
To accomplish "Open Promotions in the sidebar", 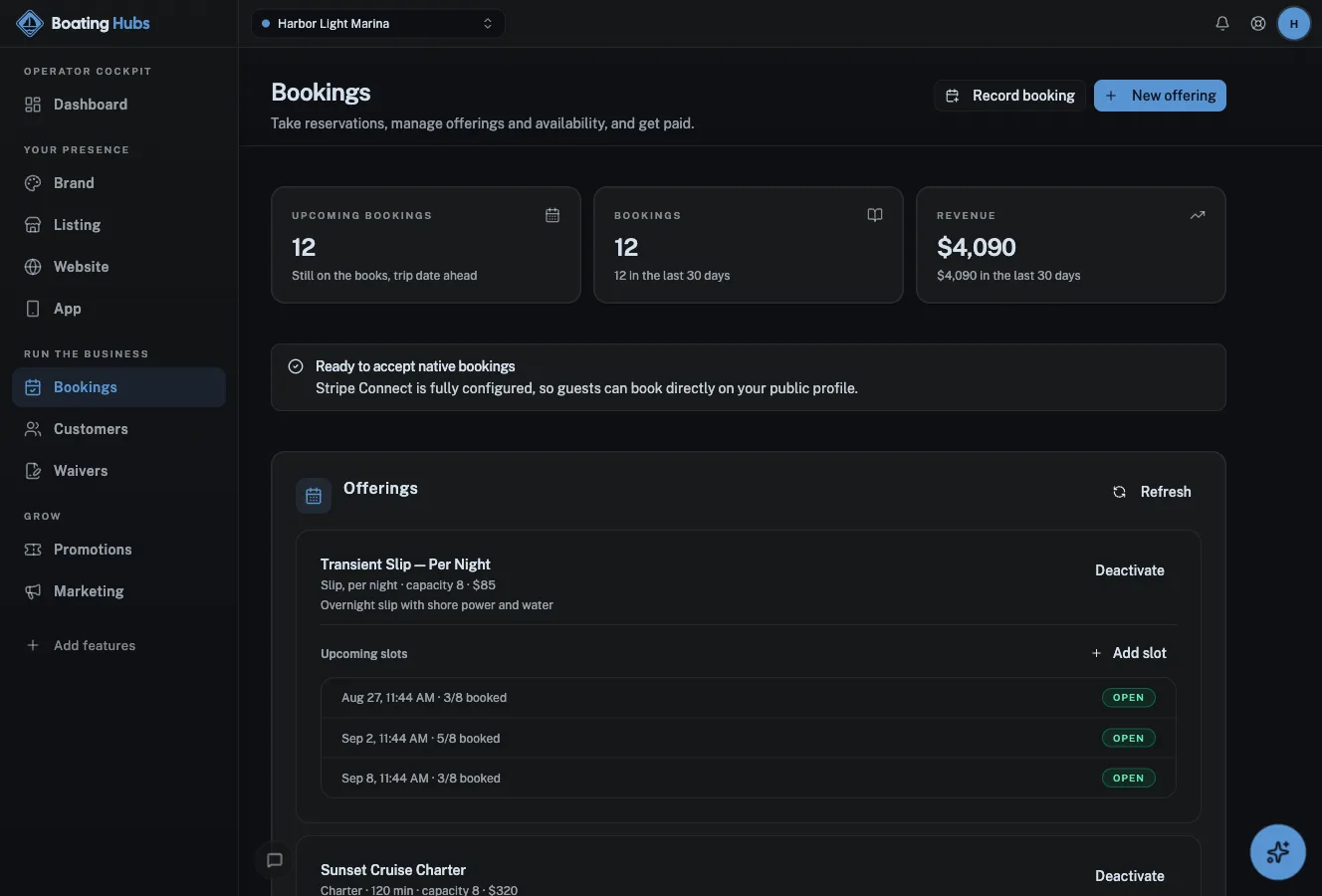I will tap(119, 550).
